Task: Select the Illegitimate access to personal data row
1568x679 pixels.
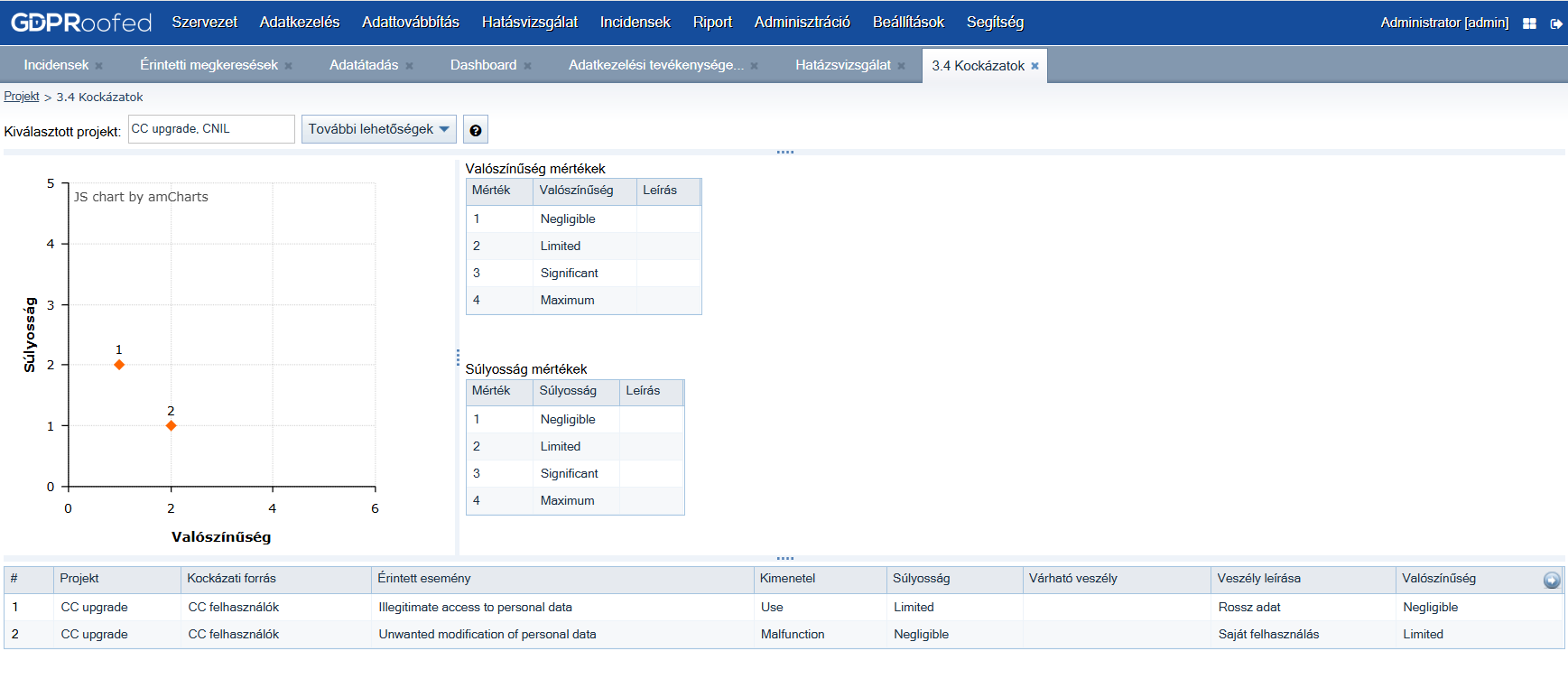Action: click(x=475, y=607)
